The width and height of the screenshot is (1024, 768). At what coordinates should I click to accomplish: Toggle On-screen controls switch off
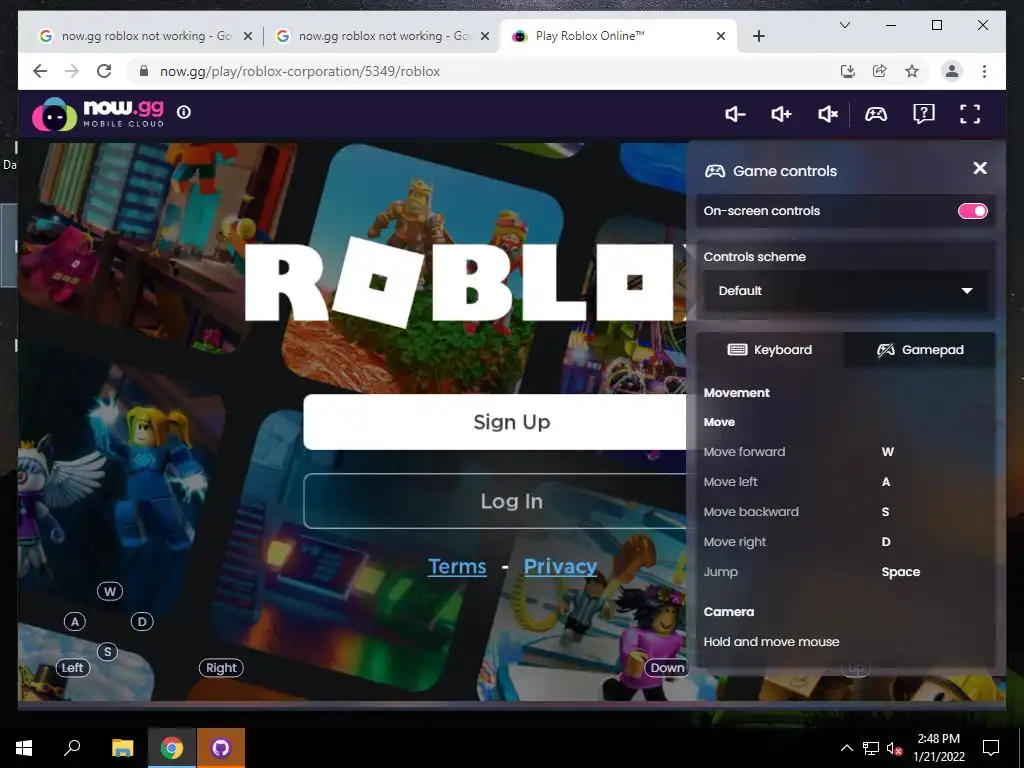click(972, 211)
